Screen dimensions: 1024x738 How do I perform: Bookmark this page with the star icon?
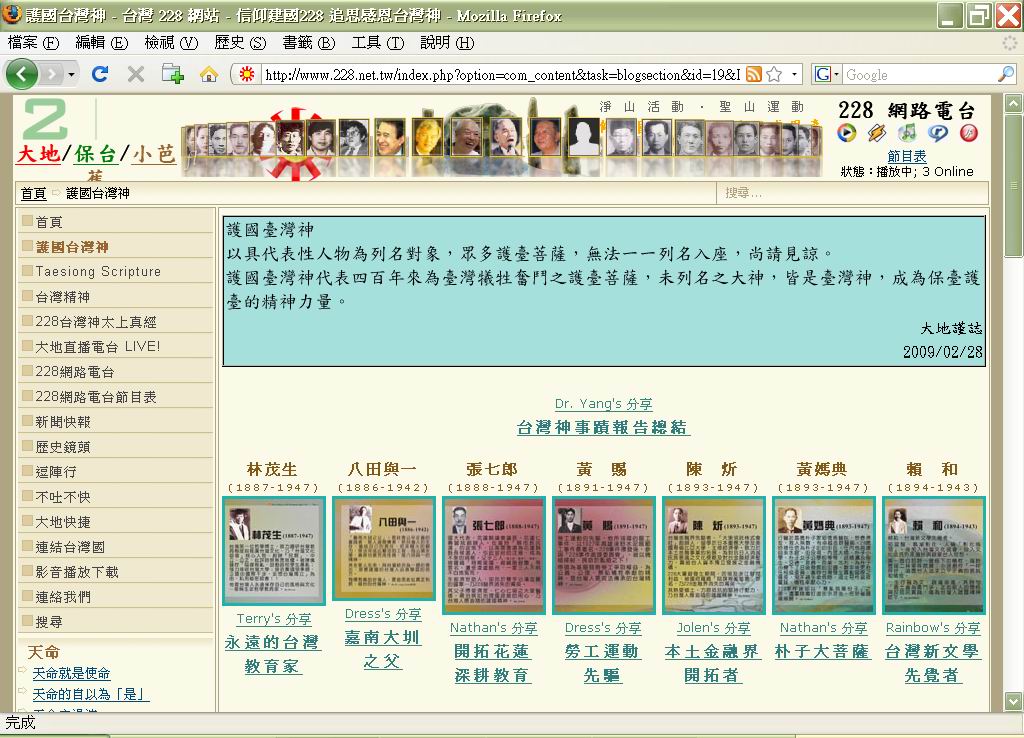point(775,74)
